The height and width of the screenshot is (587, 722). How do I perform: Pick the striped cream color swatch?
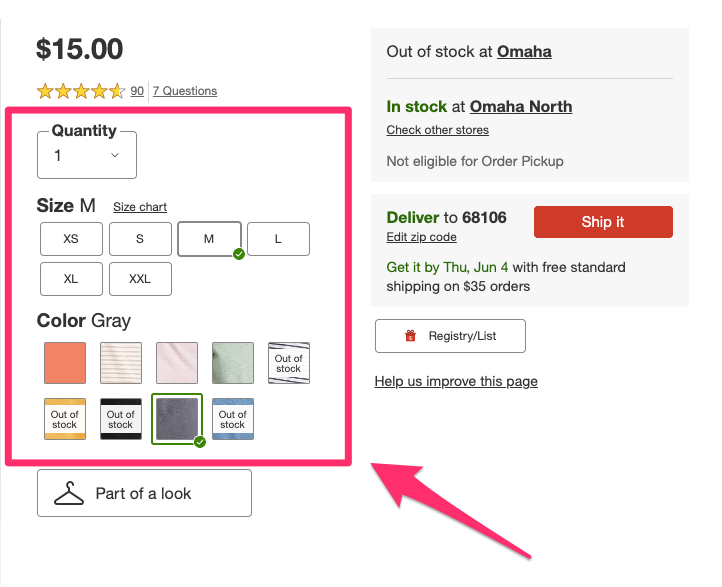(x=121, y=363)
